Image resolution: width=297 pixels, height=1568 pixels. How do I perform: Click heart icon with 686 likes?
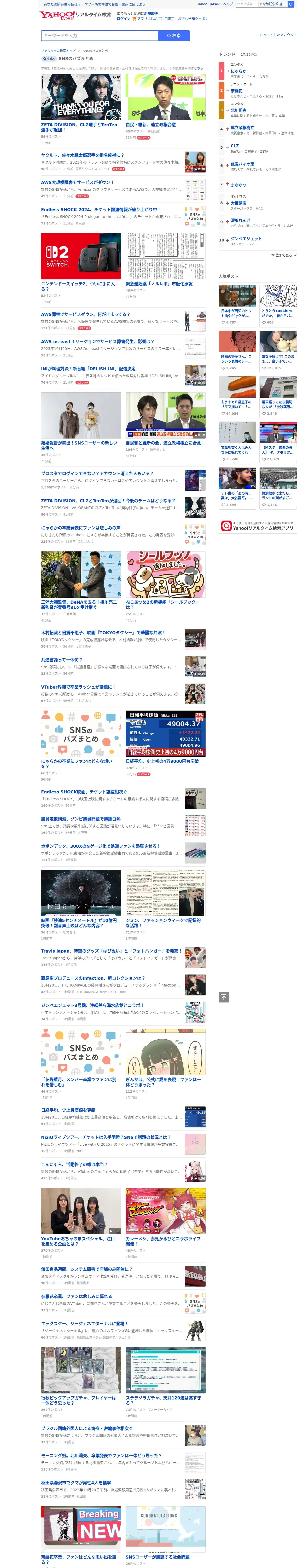pyautogui.click(x=264, y=322)
